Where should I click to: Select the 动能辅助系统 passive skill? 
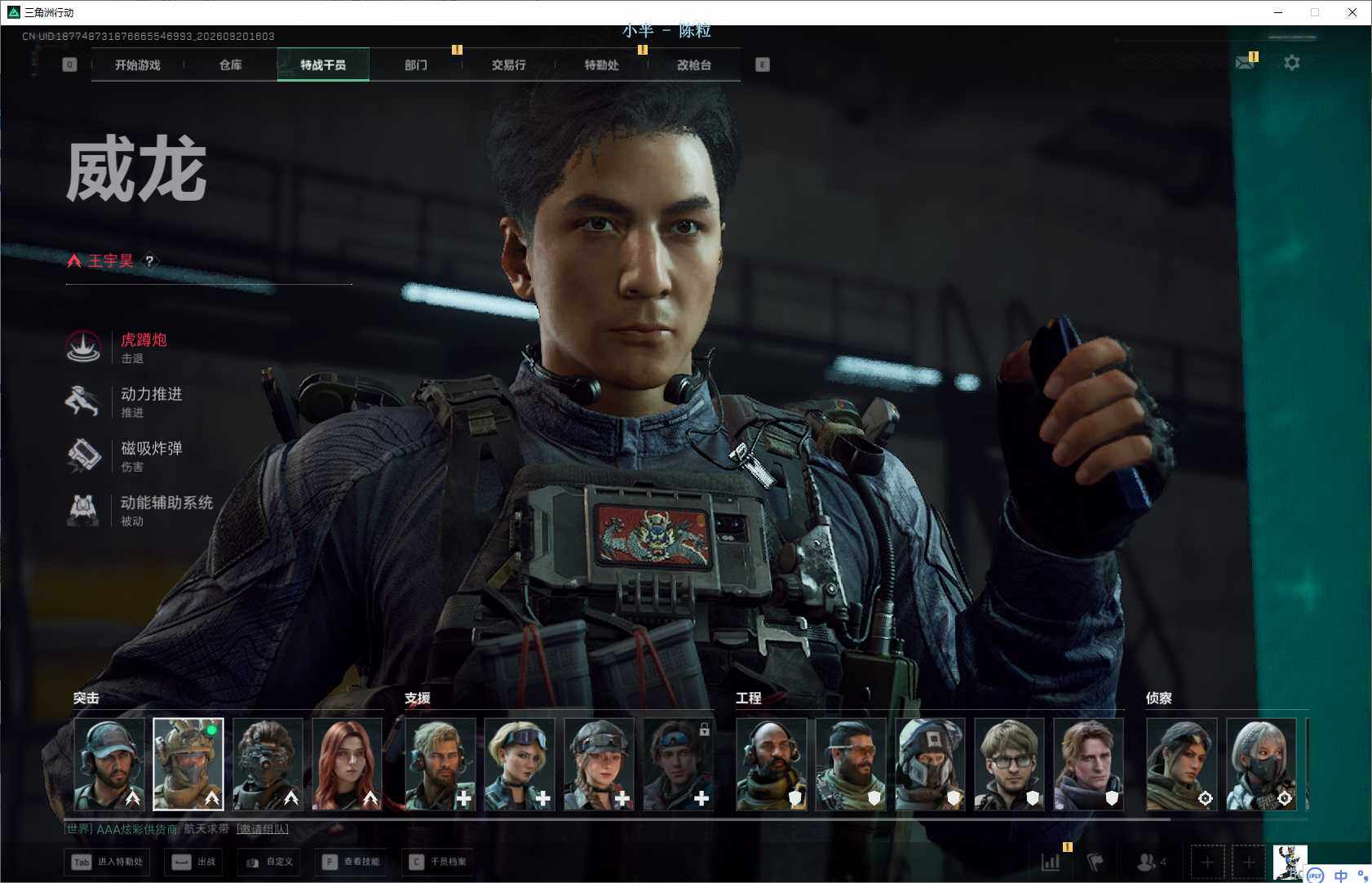[139, 510]
